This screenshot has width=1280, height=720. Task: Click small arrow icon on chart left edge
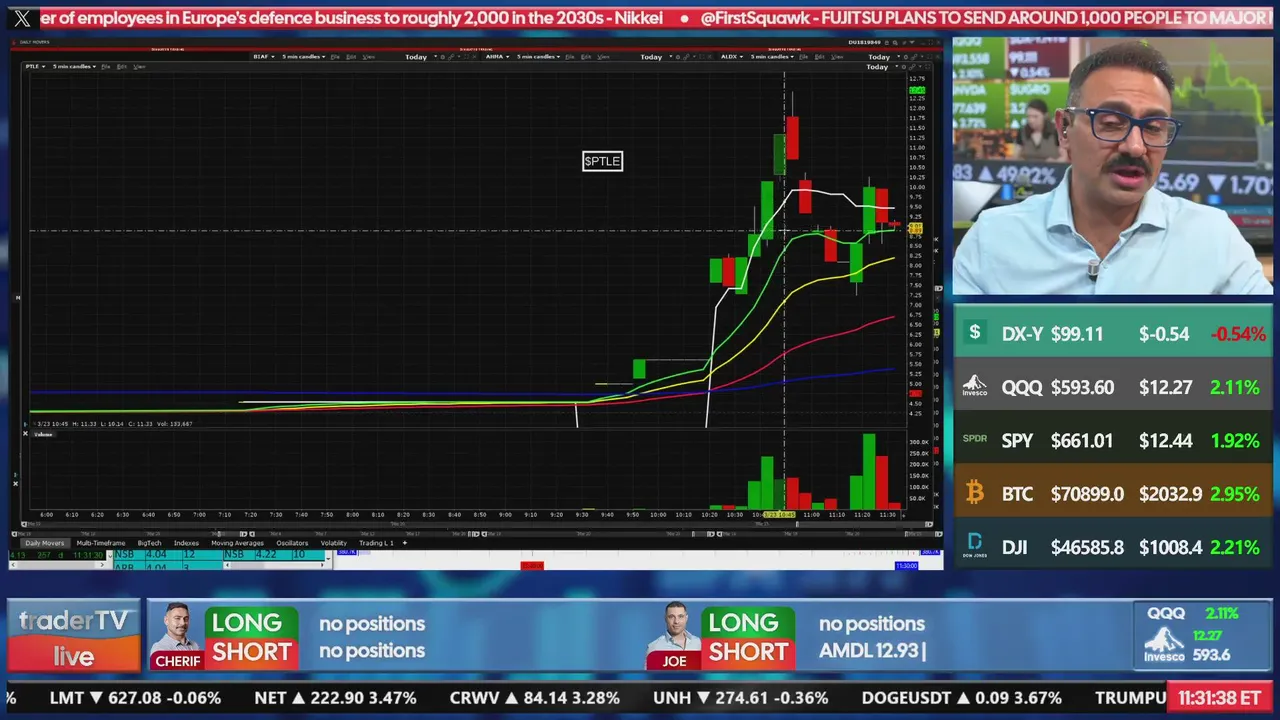tap(16, 298)
